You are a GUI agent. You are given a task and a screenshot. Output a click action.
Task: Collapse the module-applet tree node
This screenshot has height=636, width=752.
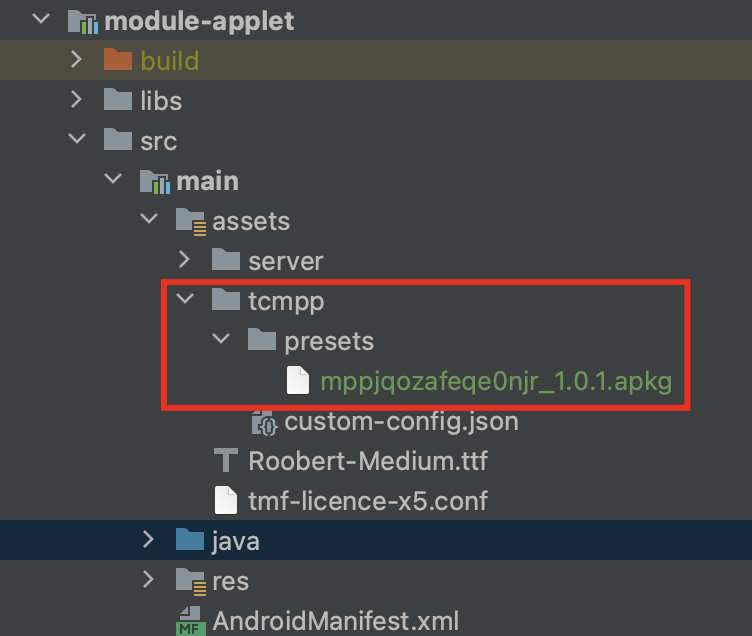(x=40, y=21)
